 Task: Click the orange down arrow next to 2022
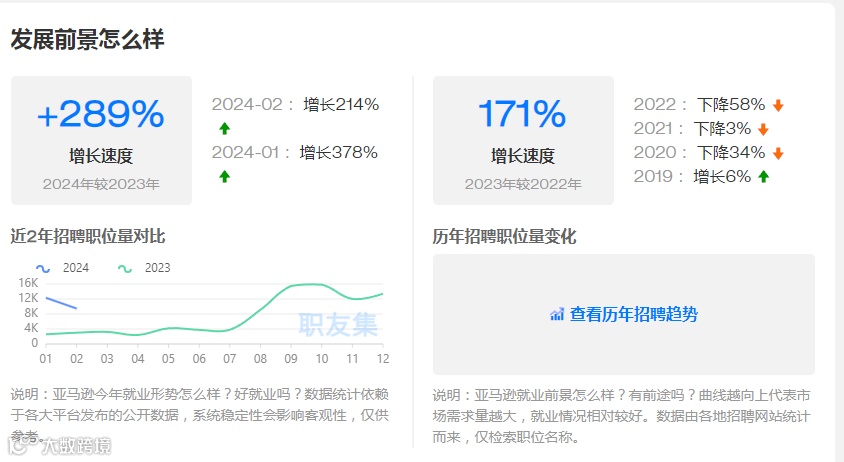point(778,106)
